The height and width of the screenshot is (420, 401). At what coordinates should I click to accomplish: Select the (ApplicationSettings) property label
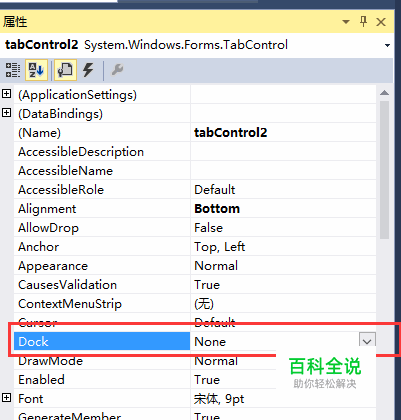(77, 95)
